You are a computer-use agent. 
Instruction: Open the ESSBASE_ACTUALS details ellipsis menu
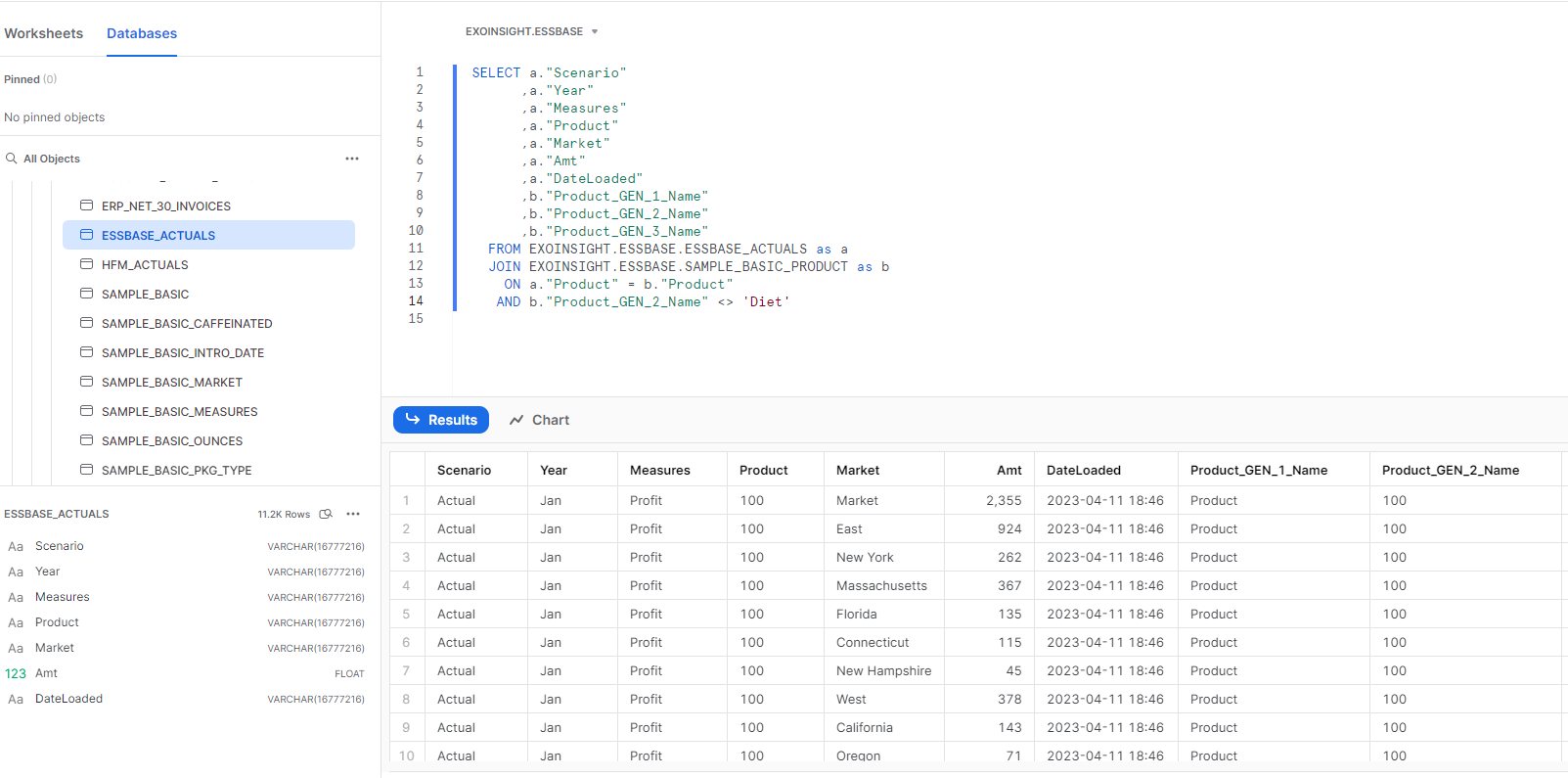click(353, 514)
